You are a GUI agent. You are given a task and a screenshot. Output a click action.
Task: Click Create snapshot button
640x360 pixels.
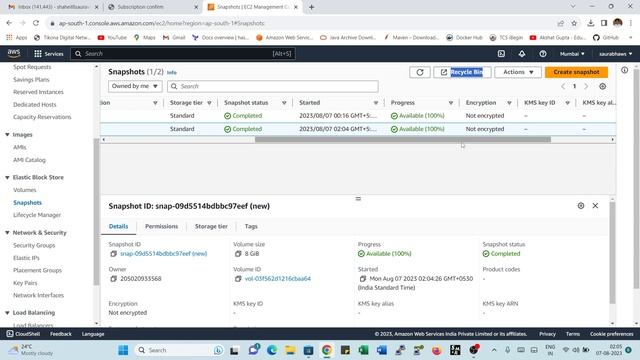(x=576, y=72)
